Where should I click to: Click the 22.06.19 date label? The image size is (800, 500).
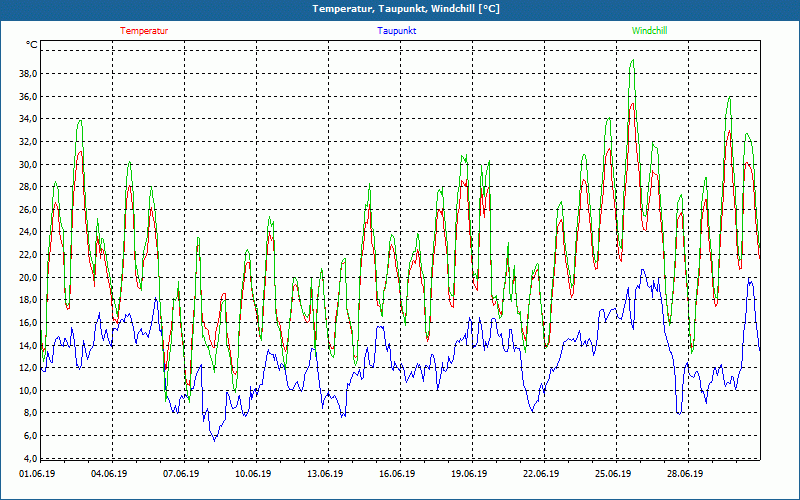(x=541, y=473)
